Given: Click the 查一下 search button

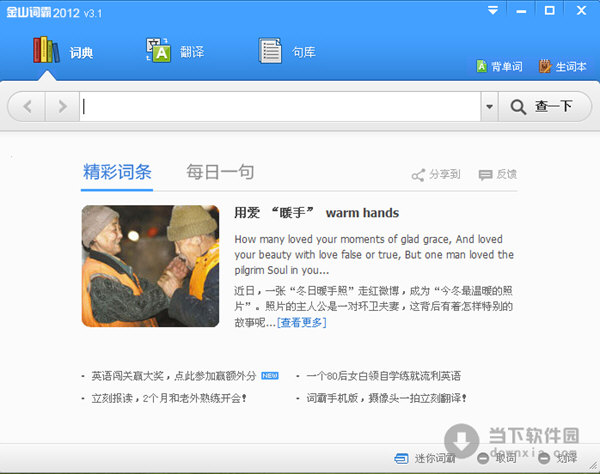Looking at the screenshot, I should click(544, 106).
